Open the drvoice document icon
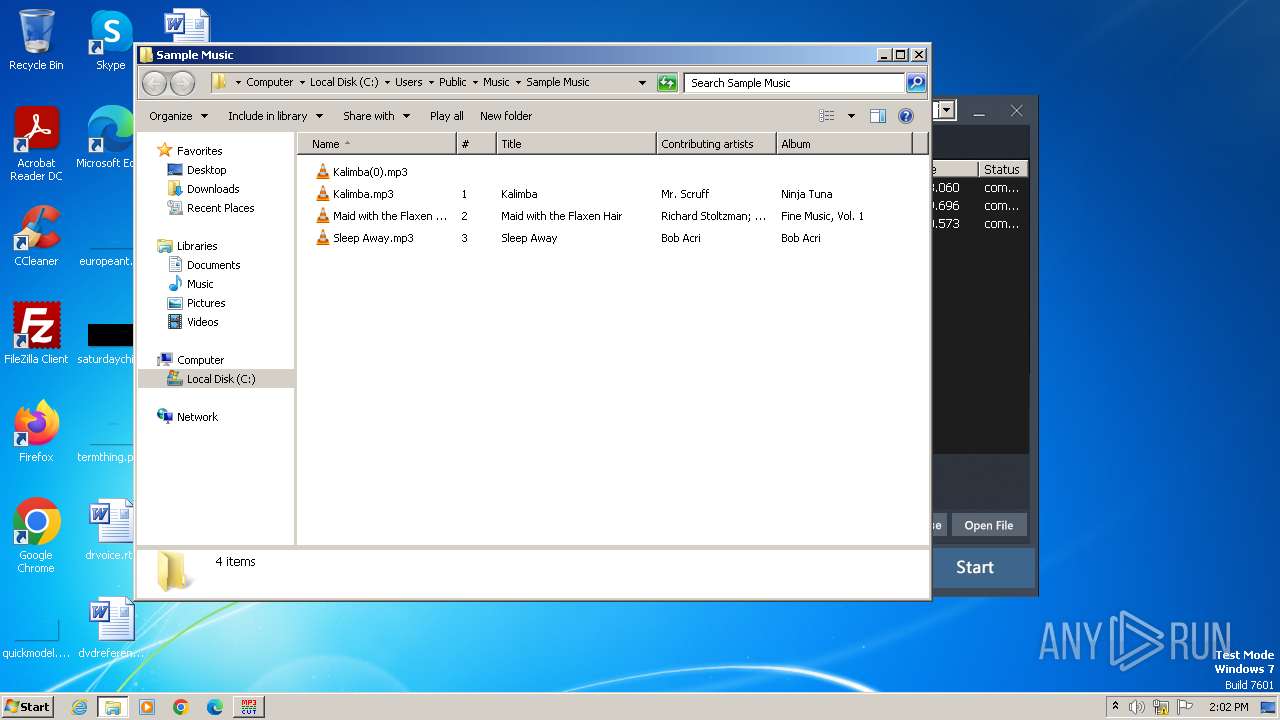The height and width of the screenshot is (720, 1280). click(110, 530)
